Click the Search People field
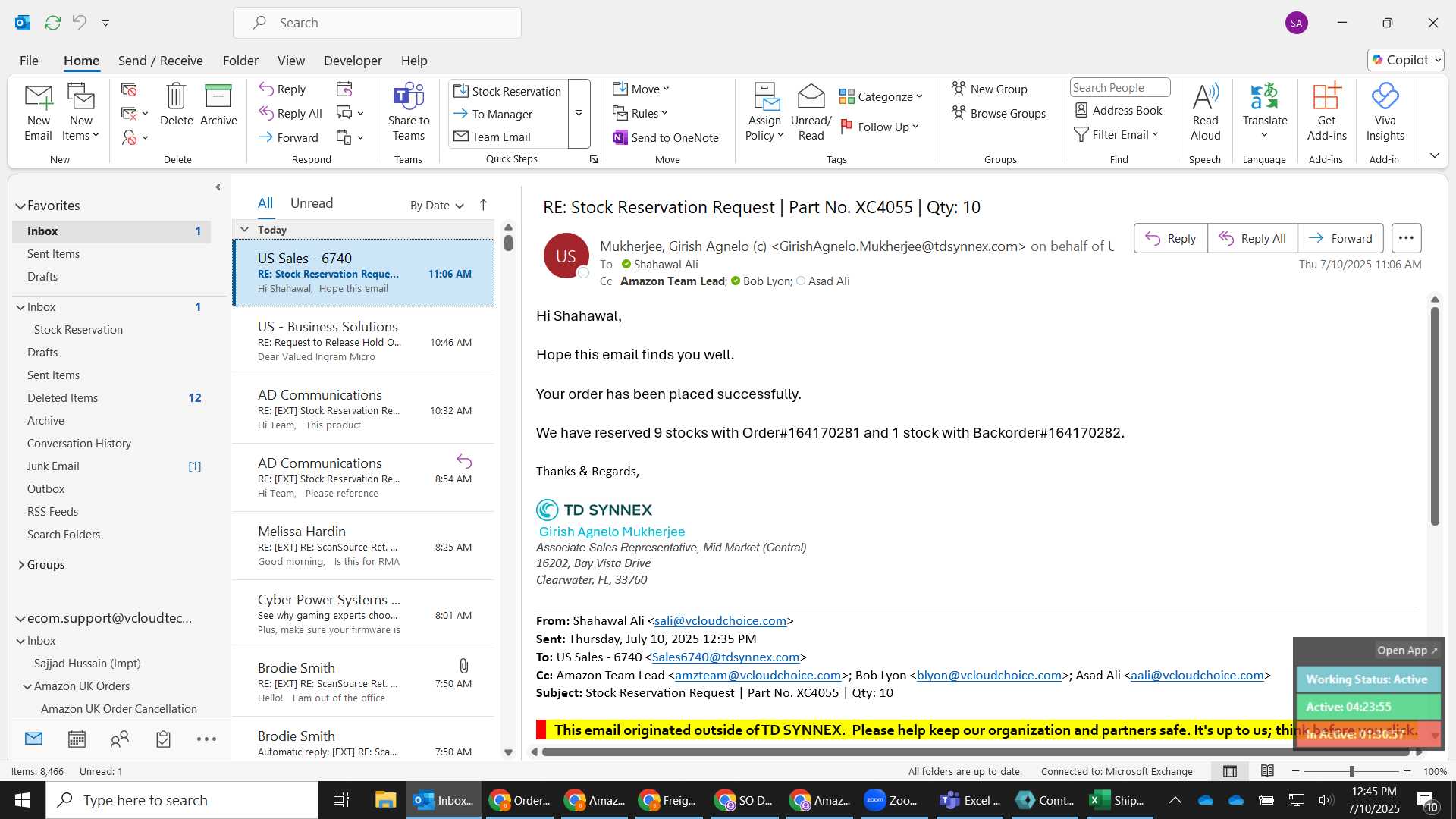Screen dimensions: 1456x819 [1119, 87]
